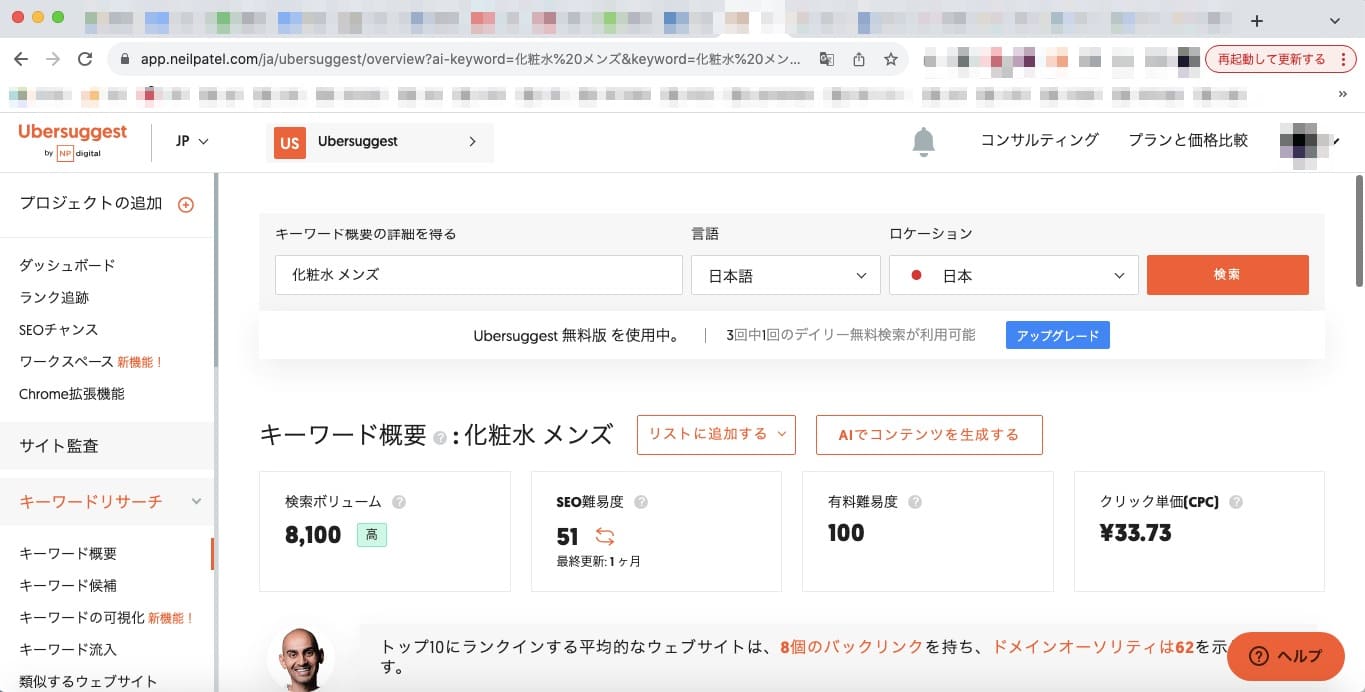Click the share icon in the address bar

[858, 59]
